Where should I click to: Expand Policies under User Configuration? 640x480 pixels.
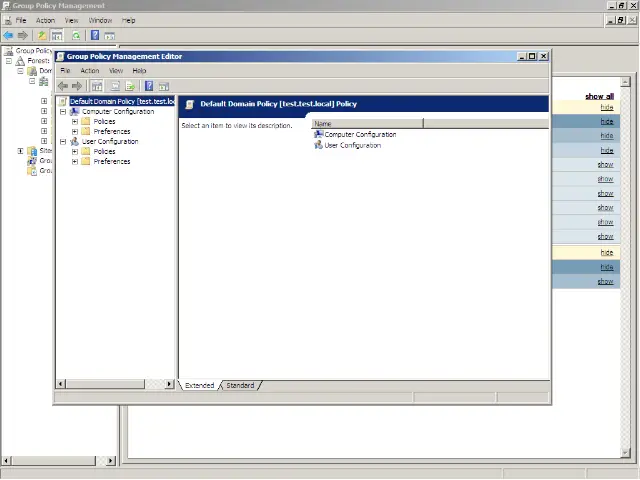click(75, 151)
